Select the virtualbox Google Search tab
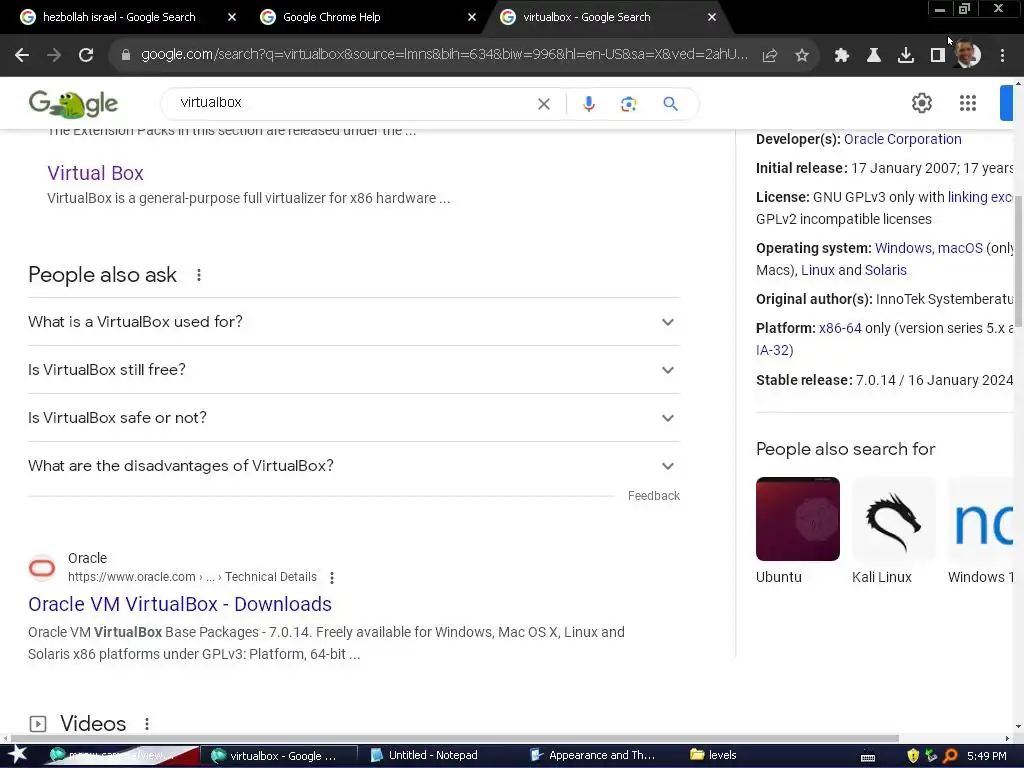1024x768 pixels. tap(586, 17)
